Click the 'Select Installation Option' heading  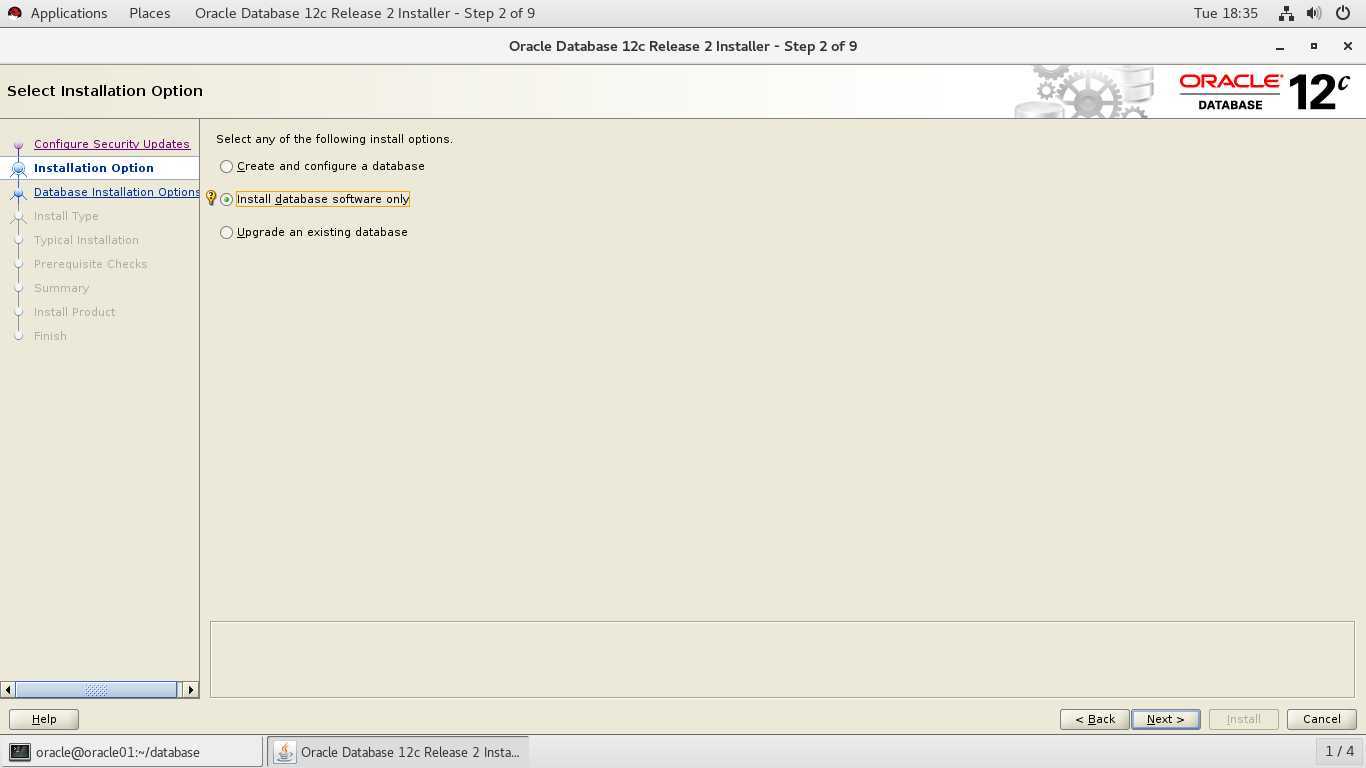coord(105,91)
